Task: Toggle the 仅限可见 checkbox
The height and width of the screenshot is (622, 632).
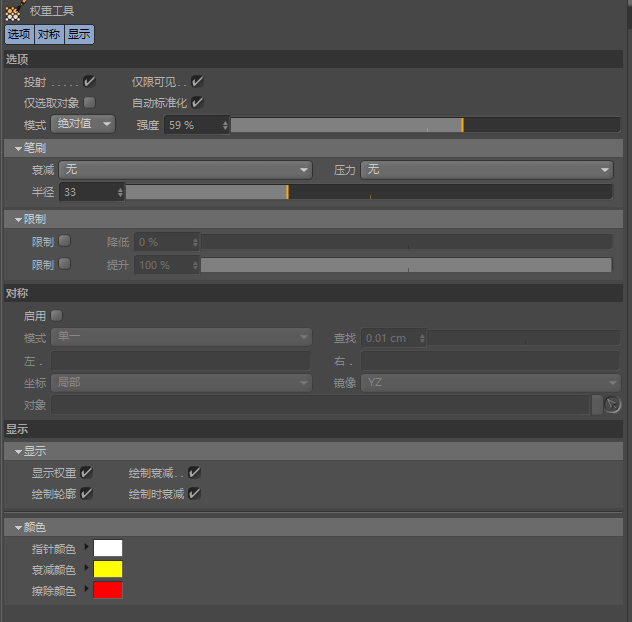Action: pos(197,82)
